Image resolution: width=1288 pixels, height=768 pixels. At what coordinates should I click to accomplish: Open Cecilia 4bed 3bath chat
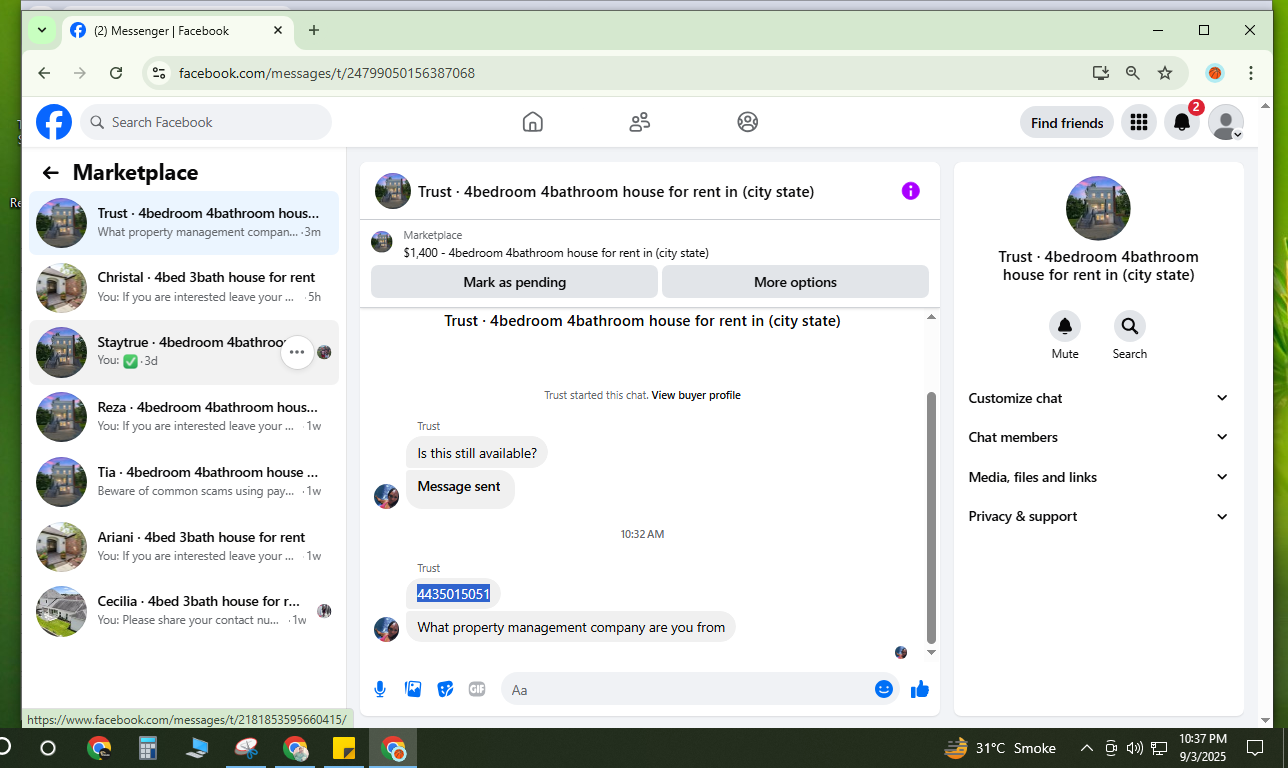[x=183, y=611]
